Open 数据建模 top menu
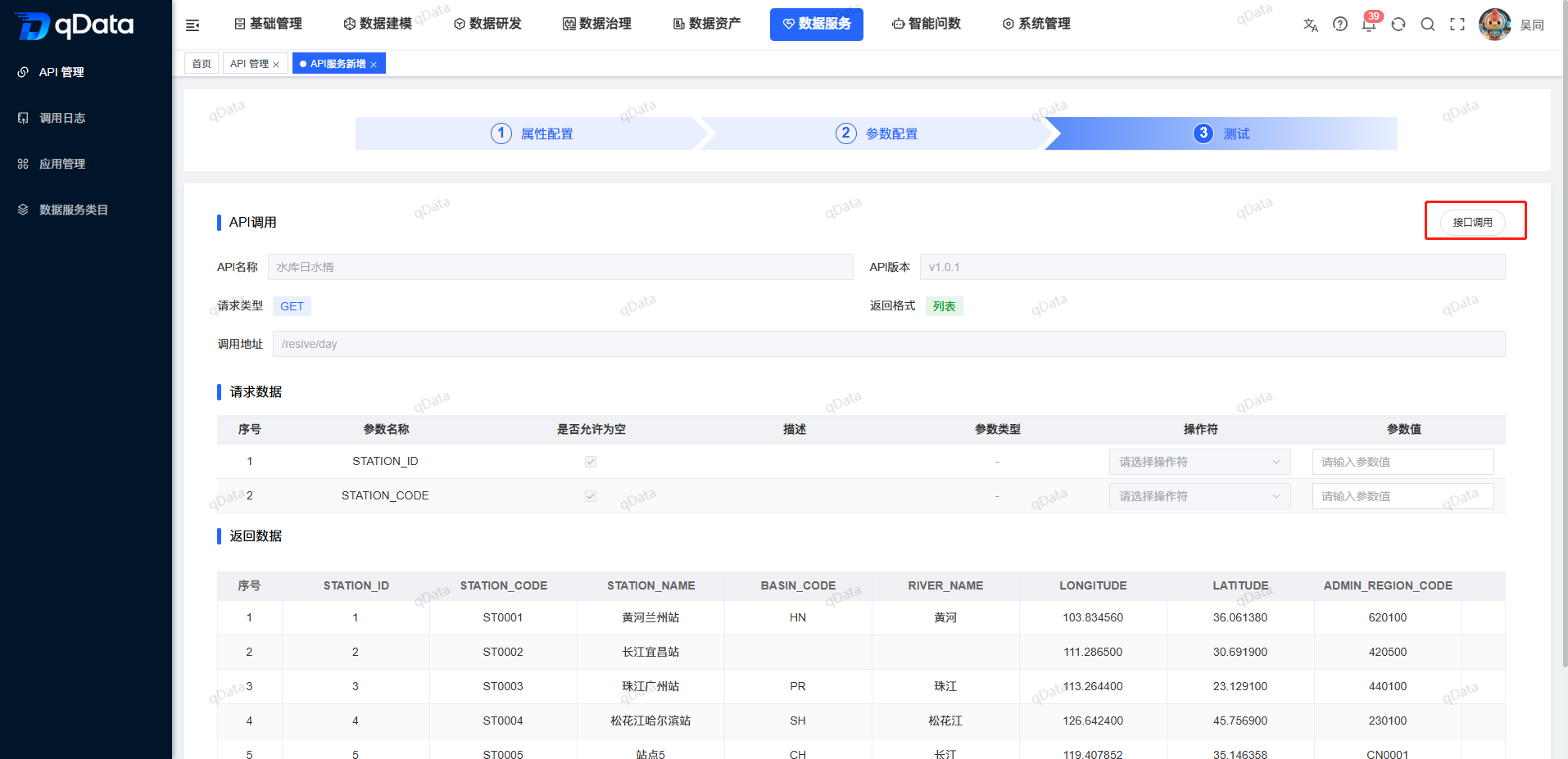This screenshot has height=759, width=1568. 378,24
